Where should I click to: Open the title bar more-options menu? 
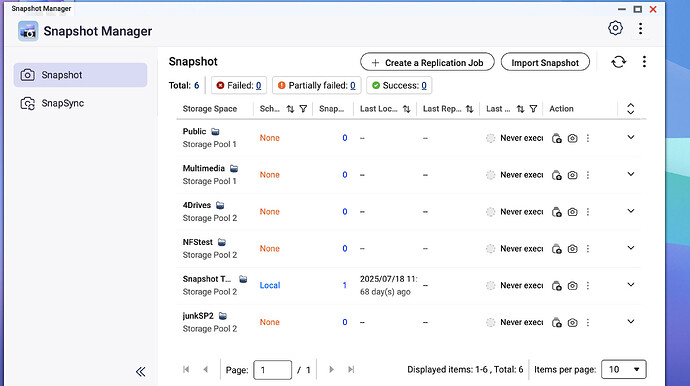(x=640, y=29)
